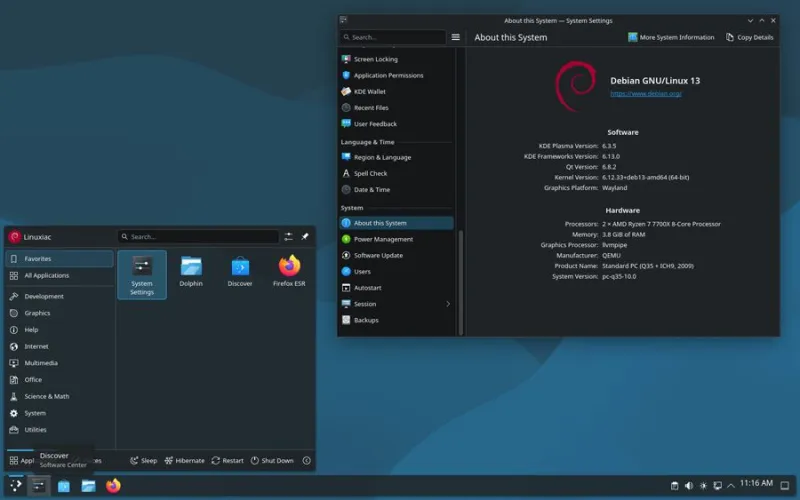The image size is (800, 500).
Task: Open Users settings
Action: click(x=396, y=271)
